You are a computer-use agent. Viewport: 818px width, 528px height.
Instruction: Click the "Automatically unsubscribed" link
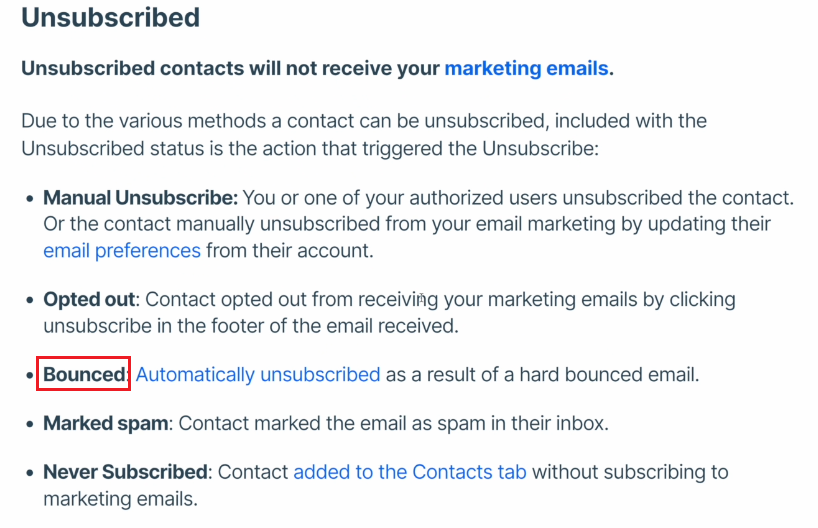point(258,375)
